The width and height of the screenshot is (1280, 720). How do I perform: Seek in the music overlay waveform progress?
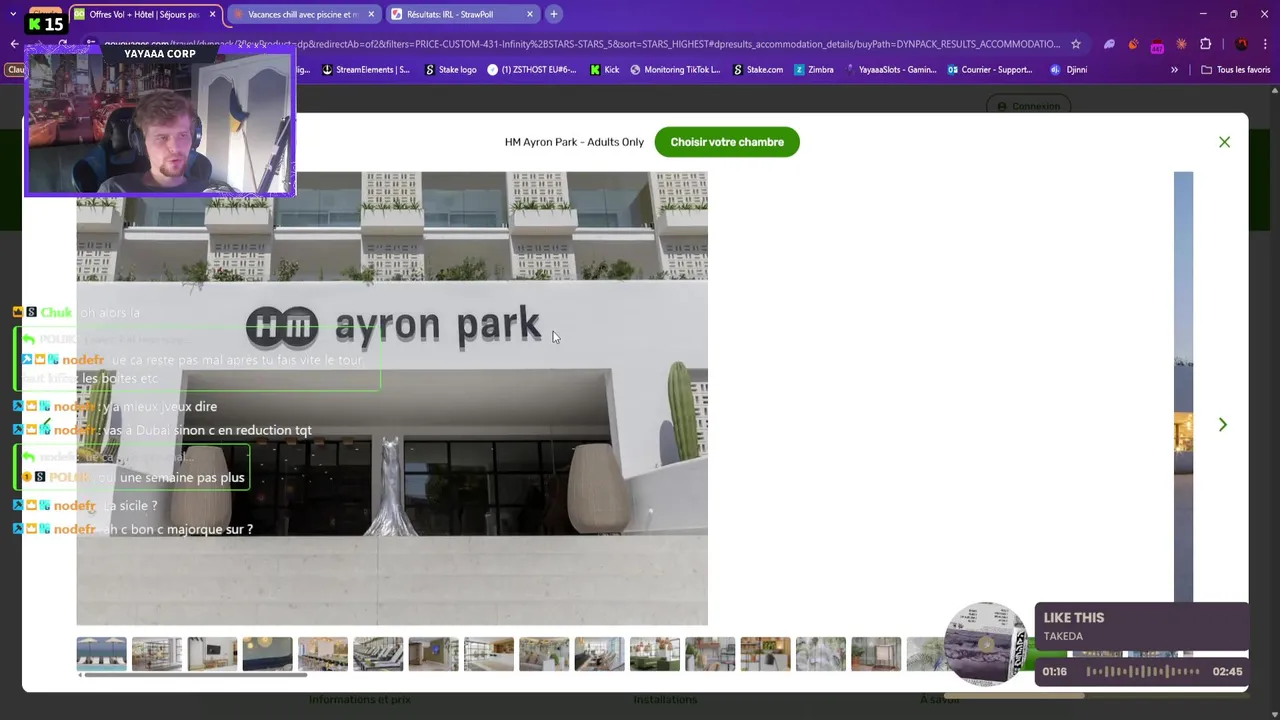(x=1143, y=672)
